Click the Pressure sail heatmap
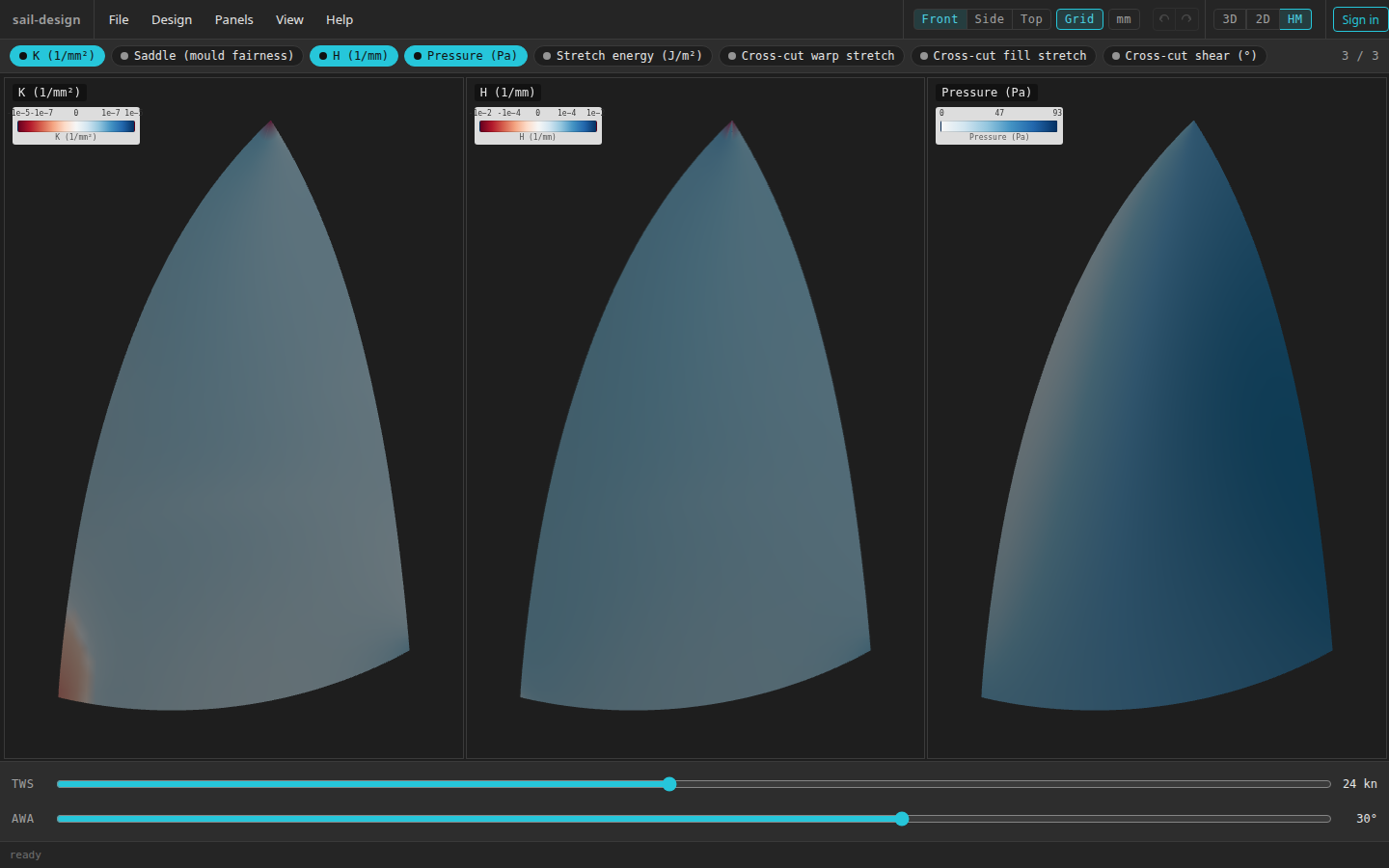This screenshot has width=1389, height=868. (1157, 416)
